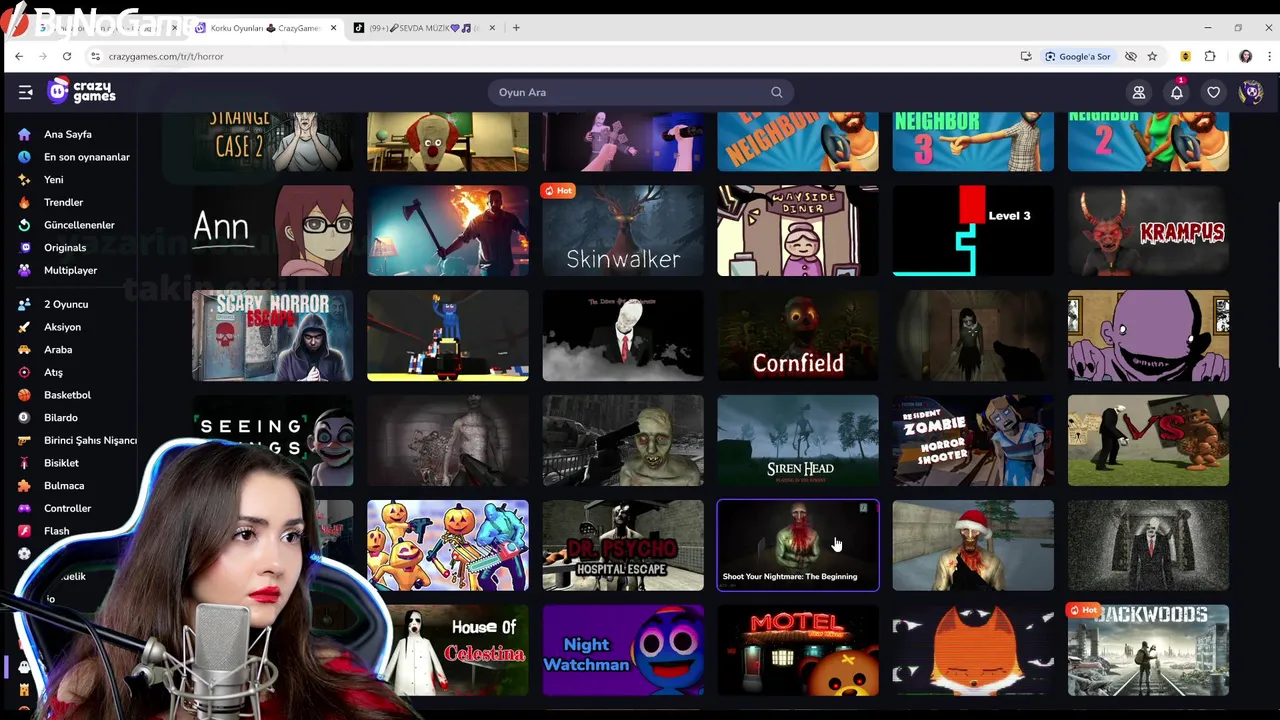Open the notifications bell icon

[x=1177, y=92]
